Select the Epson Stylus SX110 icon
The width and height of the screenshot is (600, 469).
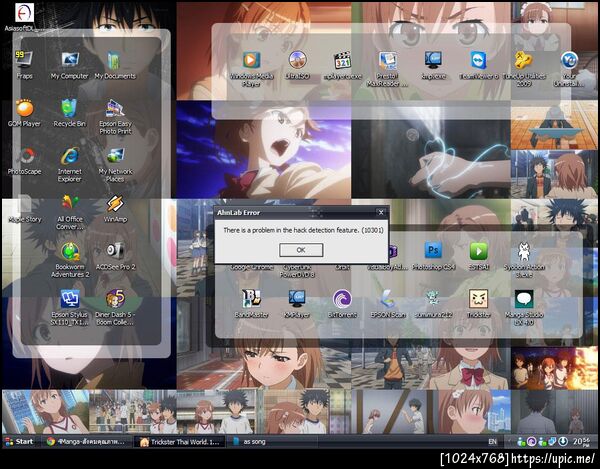tap(70, 308)
